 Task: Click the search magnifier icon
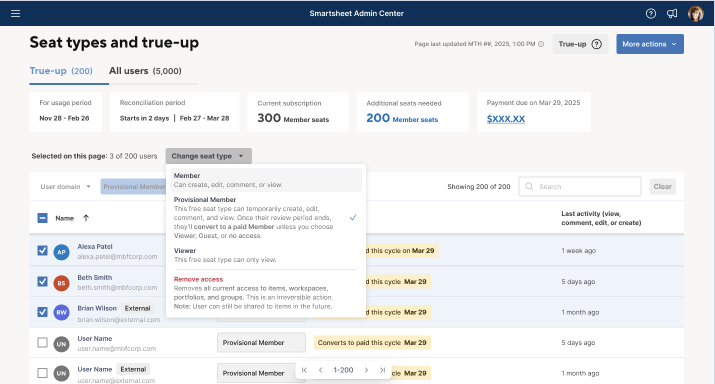[529, 187]
